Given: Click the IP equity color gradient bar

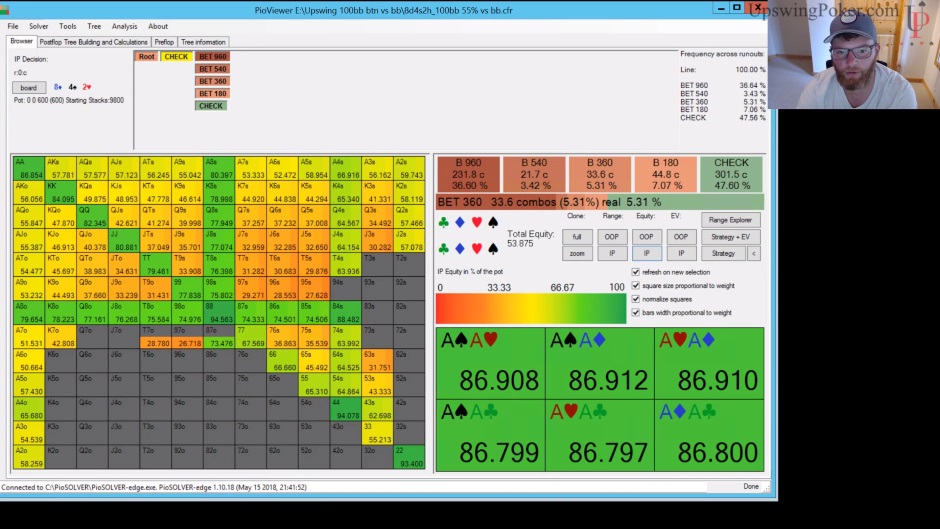Looking at the screenshot, I should click(x=531, y=309).
